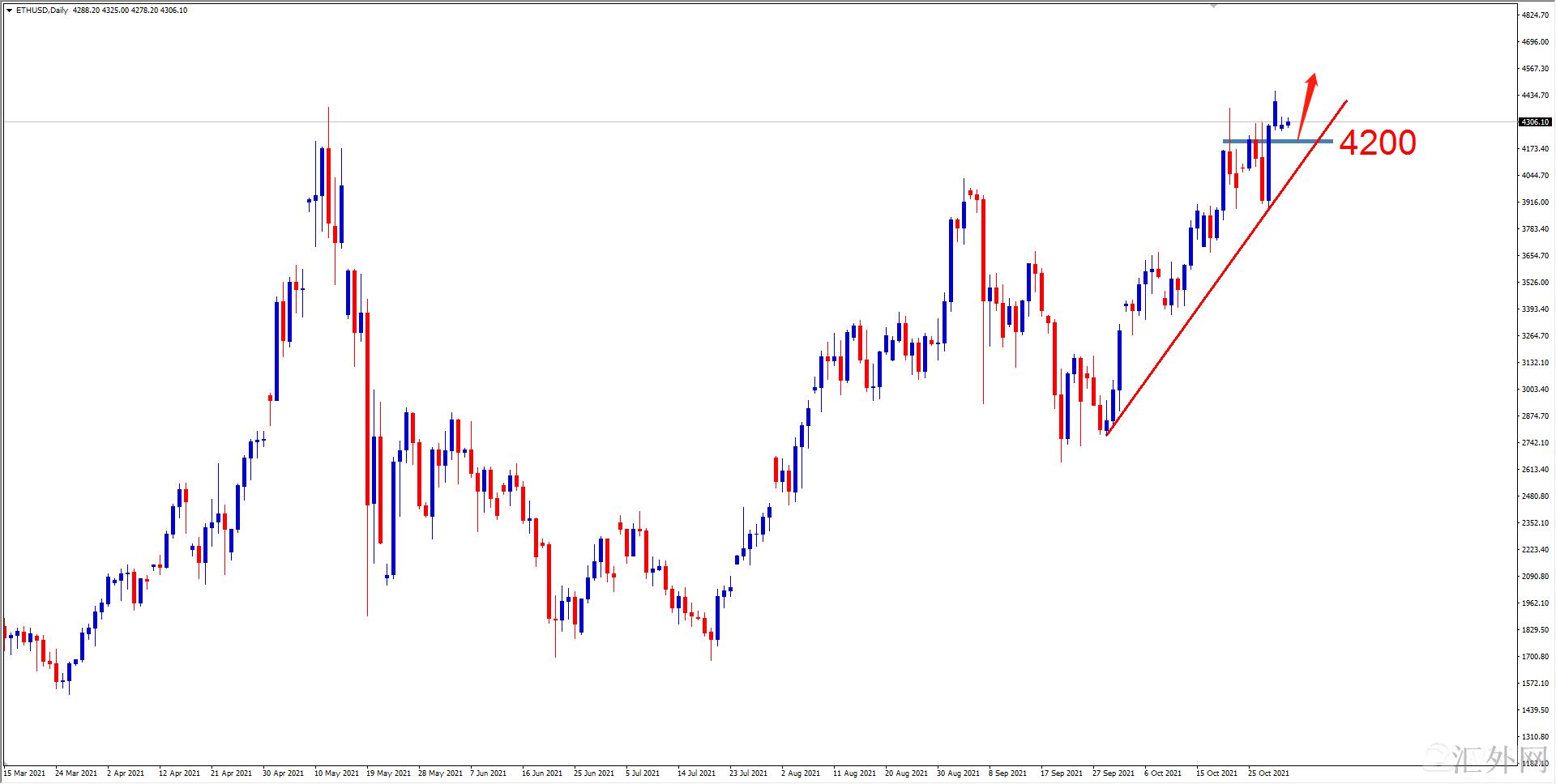
Task: Click the 30 Aug 2021 date label
Action: click(958, 773)
